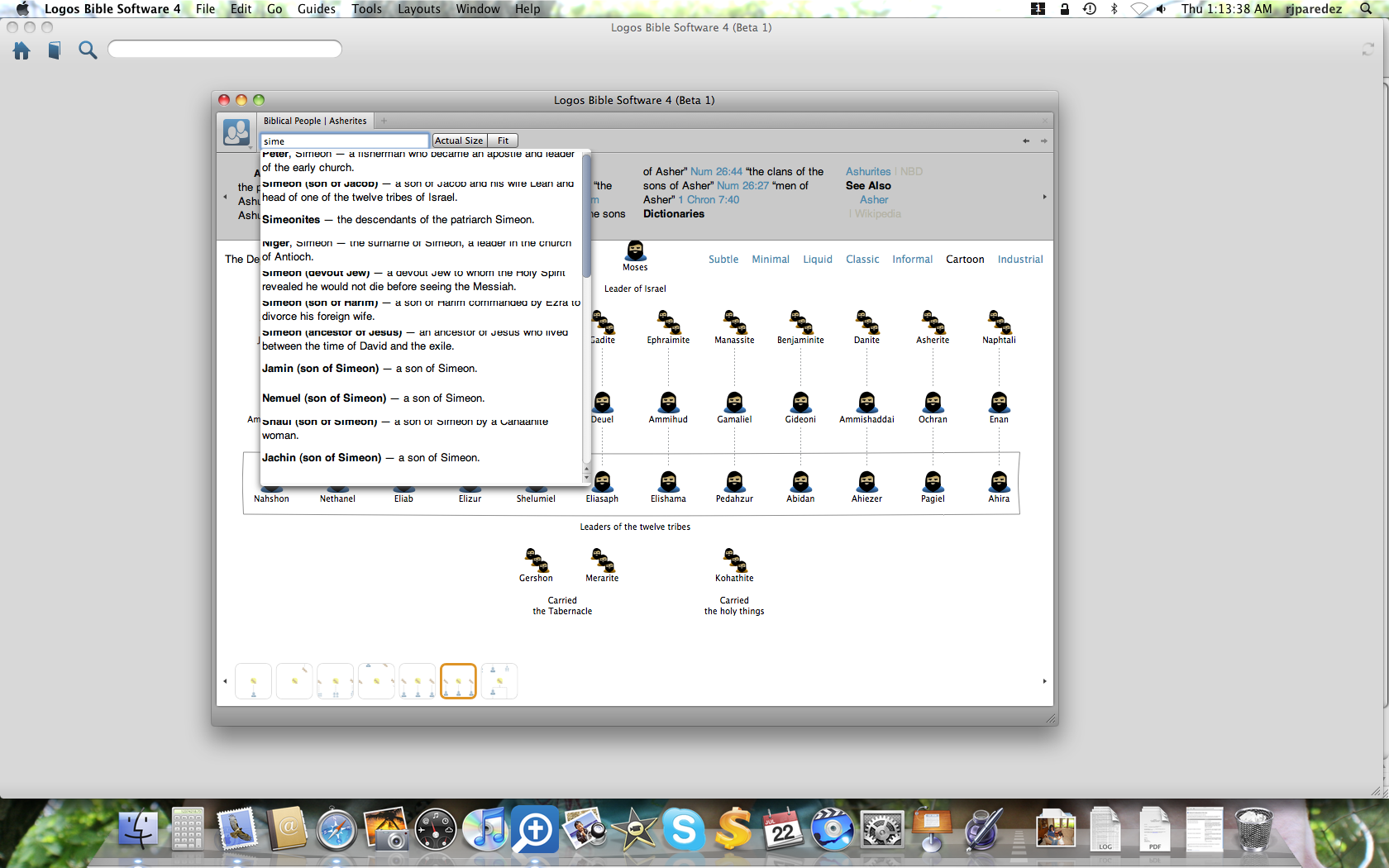1389x868 pixels.
Task: Click the Actual Size button
Action: point(459,141)
